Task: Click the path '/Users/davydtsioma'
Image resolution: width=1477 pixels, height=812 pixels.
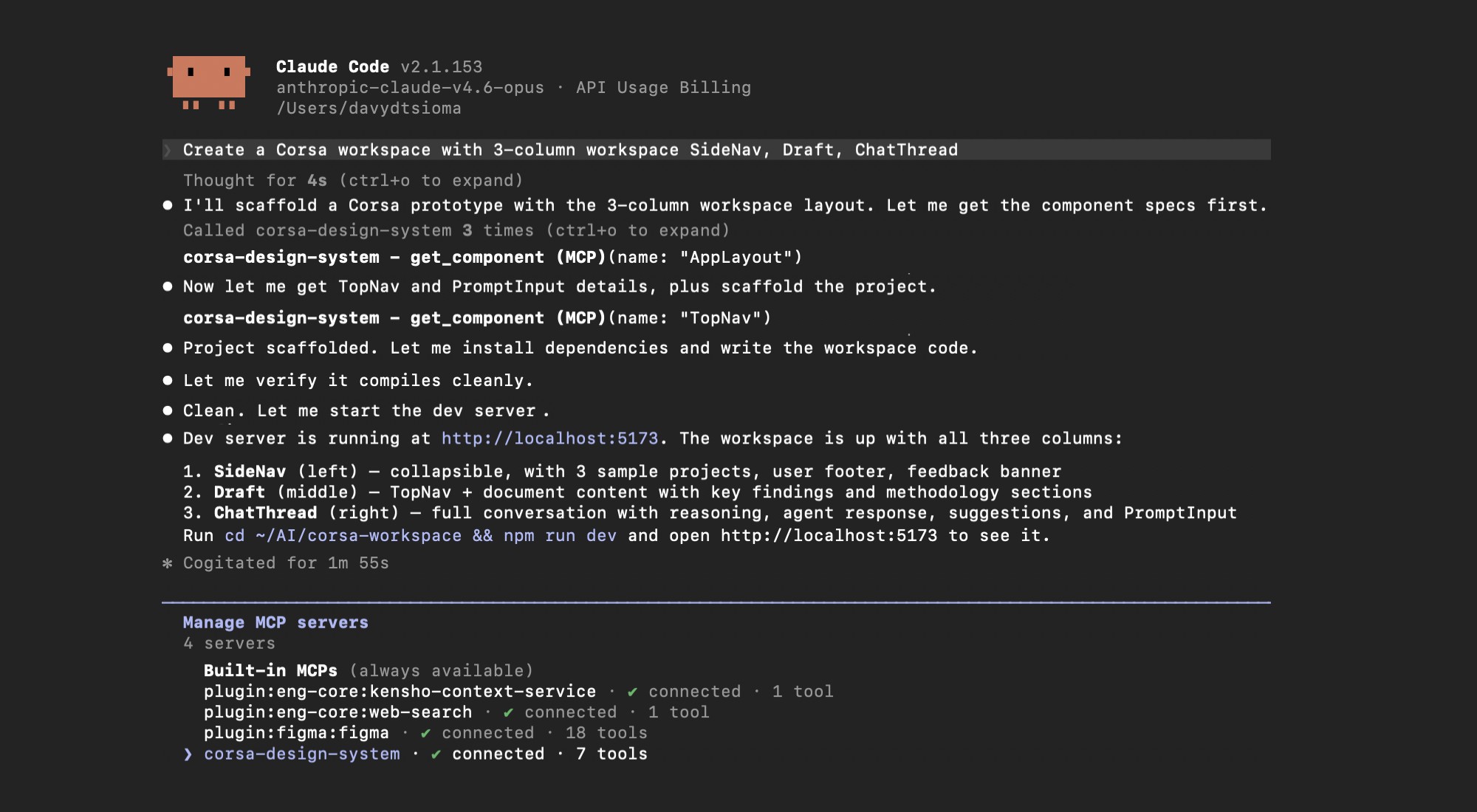Action: coord(369,109)
